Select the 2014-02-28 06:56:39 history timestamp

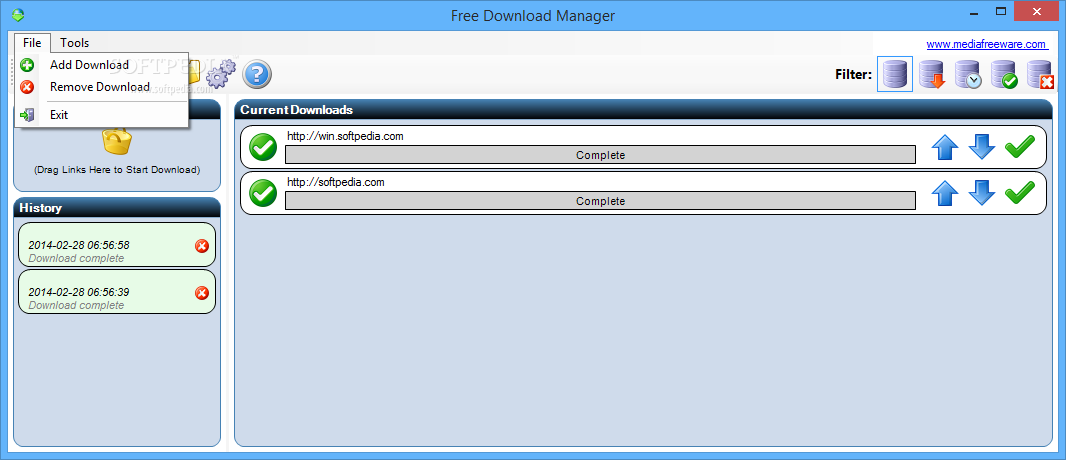[x=79, y=292]
